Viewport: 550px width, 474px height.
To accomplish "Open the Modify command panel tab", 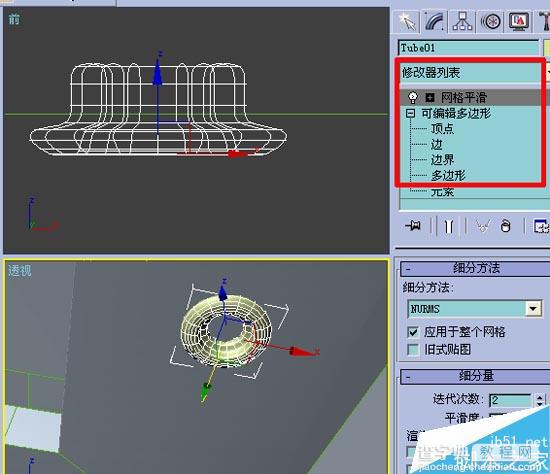I will coord(434,21).
